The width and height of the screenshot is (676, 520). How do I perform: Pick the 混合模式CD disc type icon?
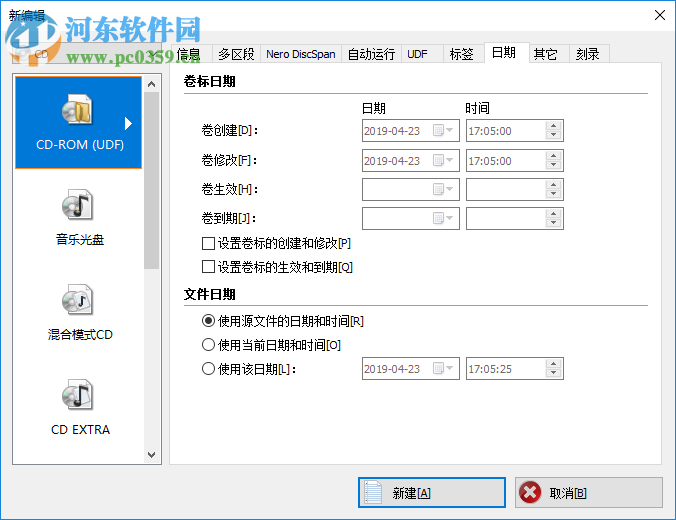pyautogui.click(x=77, y=299)
